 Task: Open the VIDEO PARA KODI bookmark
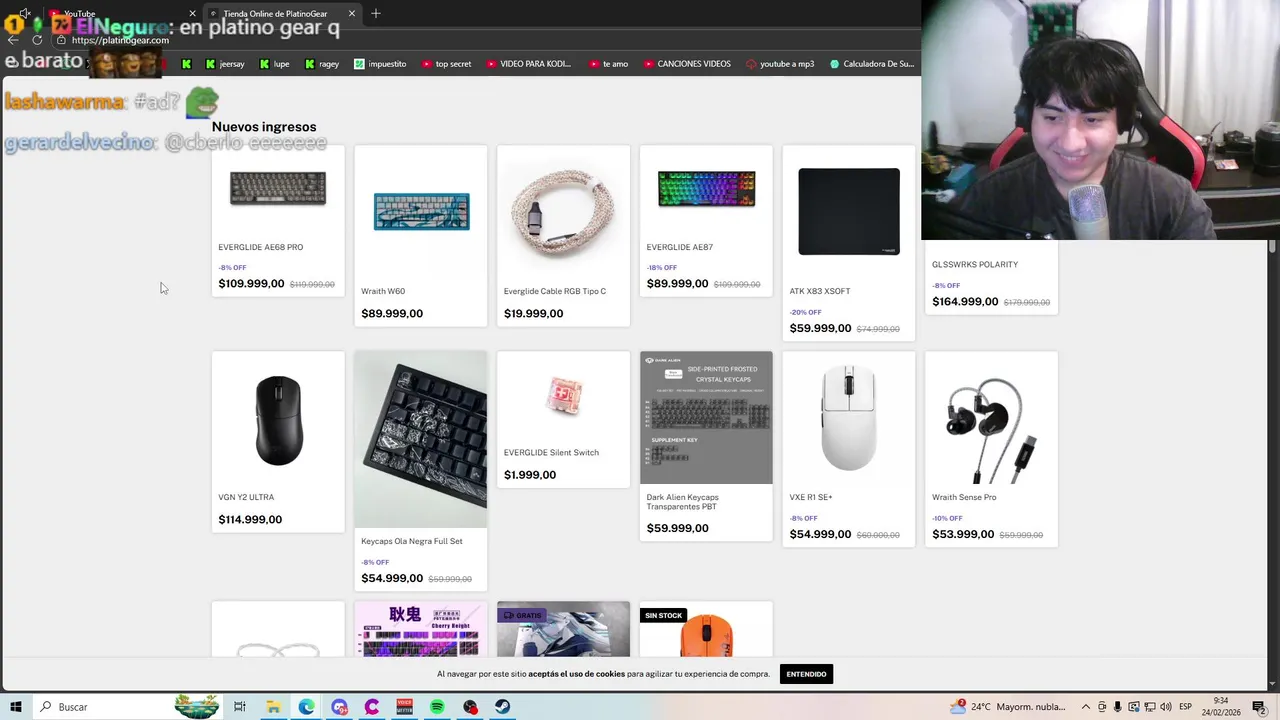point(528,64)
